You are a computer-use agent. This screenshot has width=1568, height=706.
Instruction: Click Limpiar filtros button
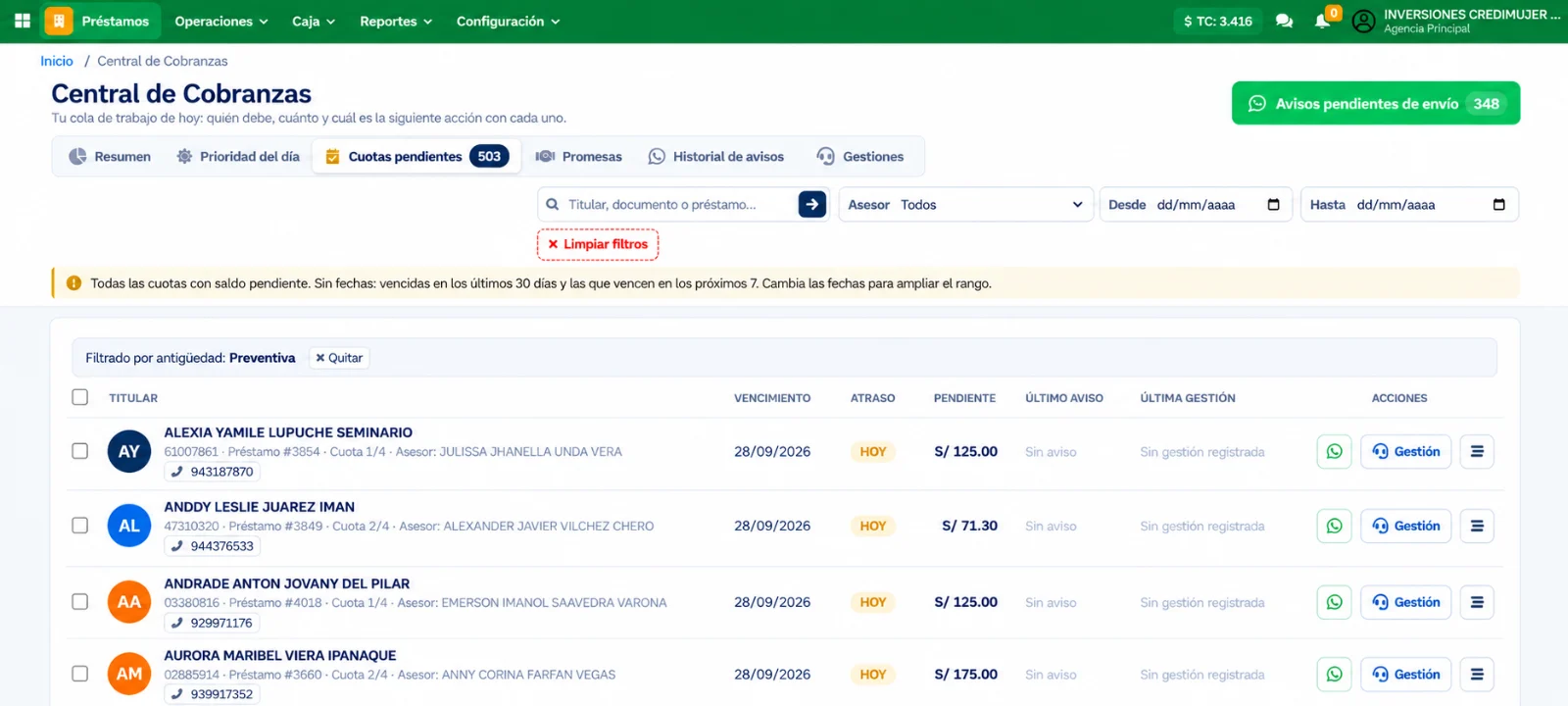[x=598, y=244]
